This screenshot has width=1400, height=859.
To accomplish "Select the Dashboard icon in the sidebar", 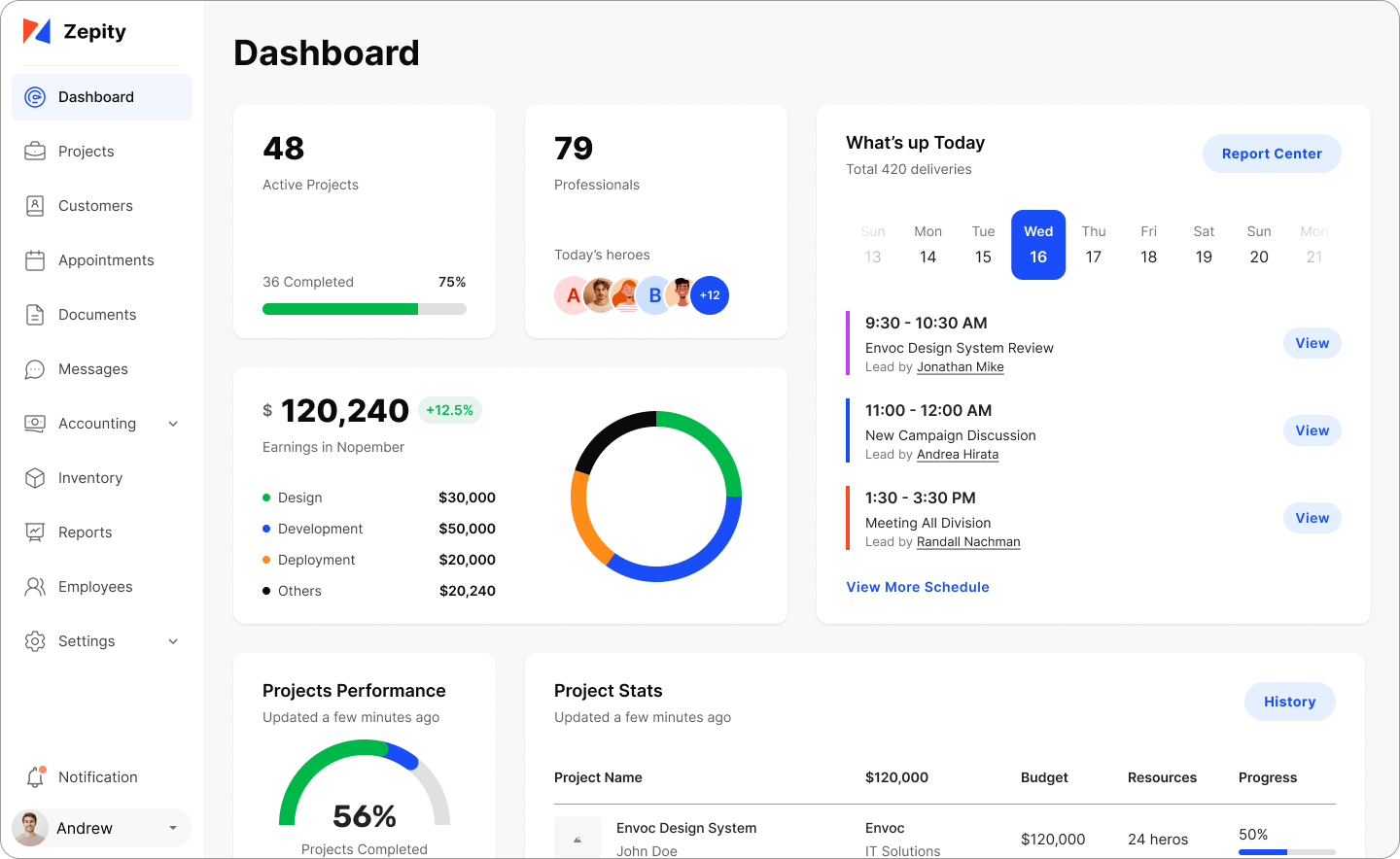I will click(x=35, y=96).
